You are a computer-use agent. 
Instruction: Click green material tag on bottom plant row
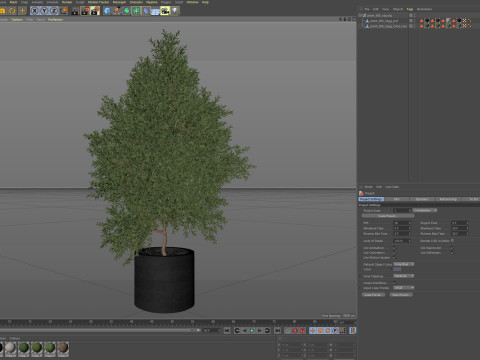point(427,26)
